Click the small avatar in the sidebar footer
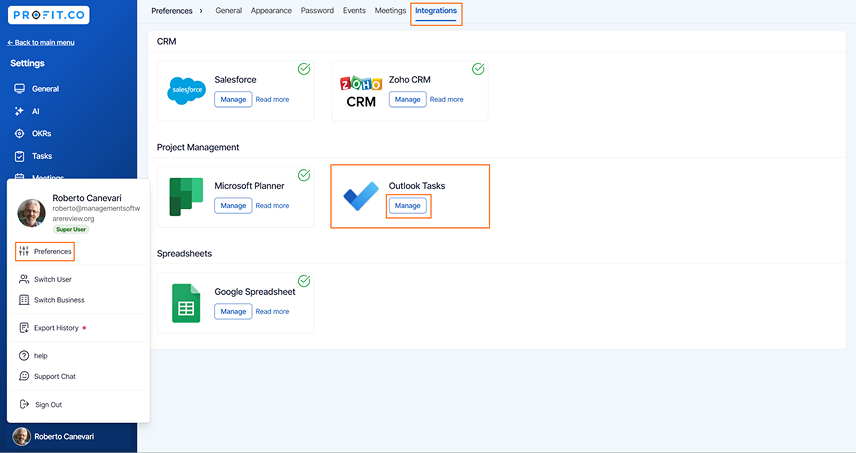Viewport: 856px width, 453px height. coord(21,437)
